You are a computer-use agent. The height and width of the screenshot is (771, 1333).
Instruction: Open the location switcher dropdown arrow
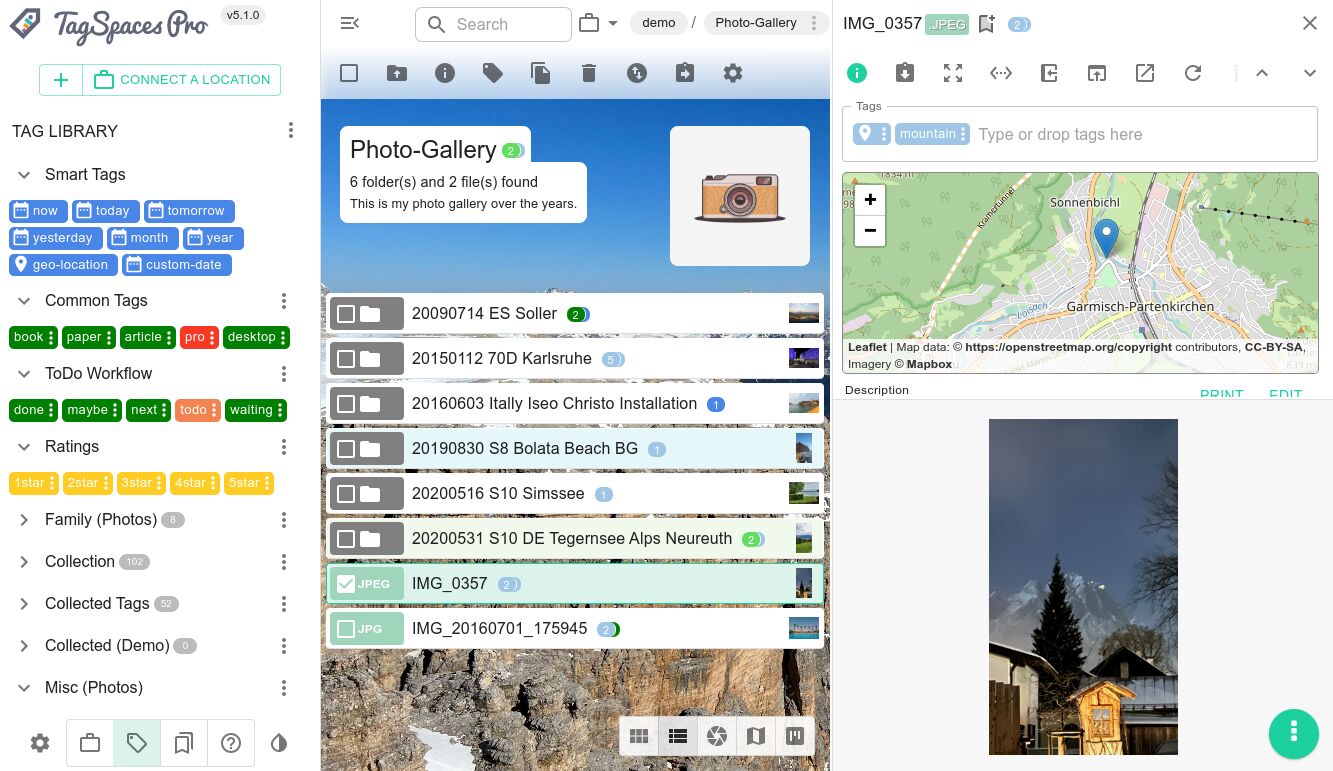pos(613,23)
